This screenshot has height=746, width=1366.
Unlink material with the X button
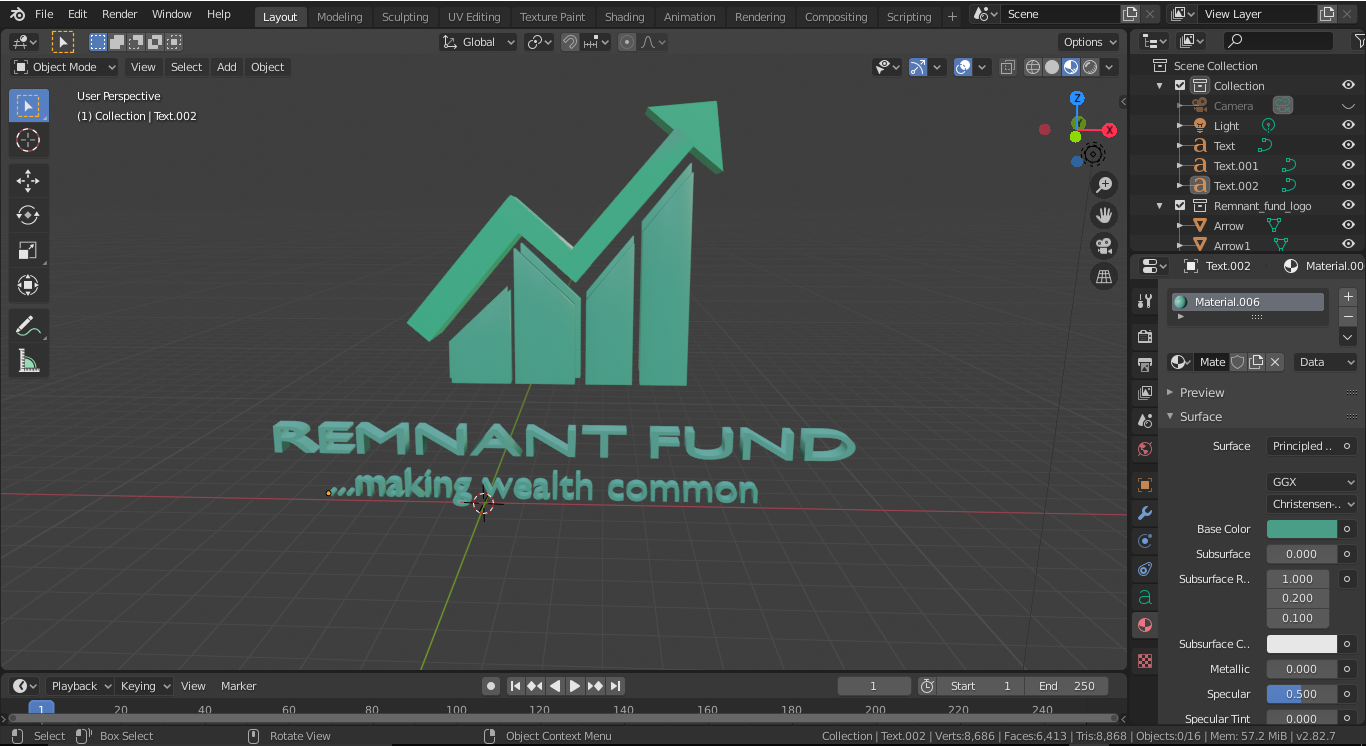[1275, 362]
